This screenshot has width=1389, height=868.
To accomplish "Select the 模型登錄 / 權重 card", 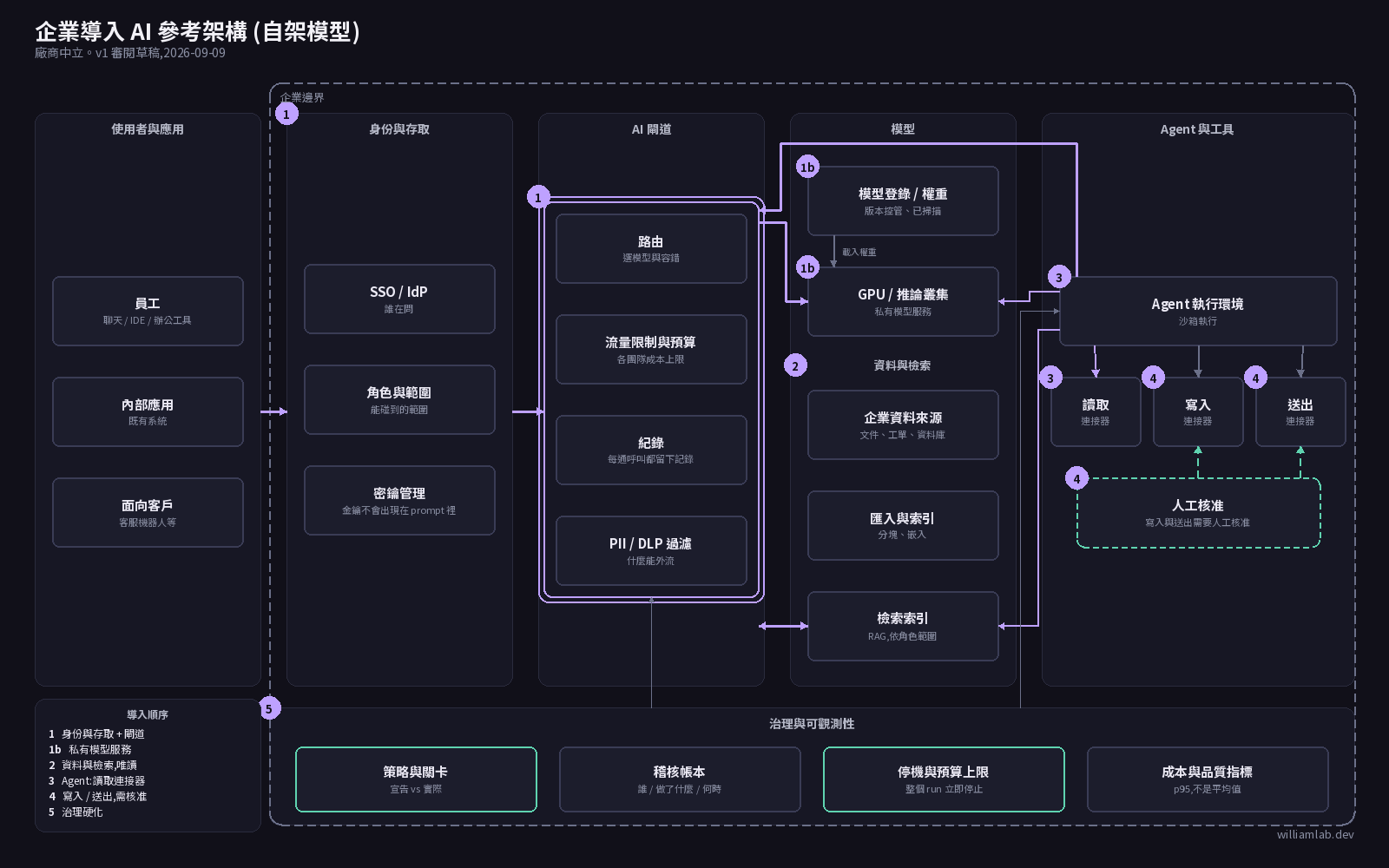I will pos(903,201).
